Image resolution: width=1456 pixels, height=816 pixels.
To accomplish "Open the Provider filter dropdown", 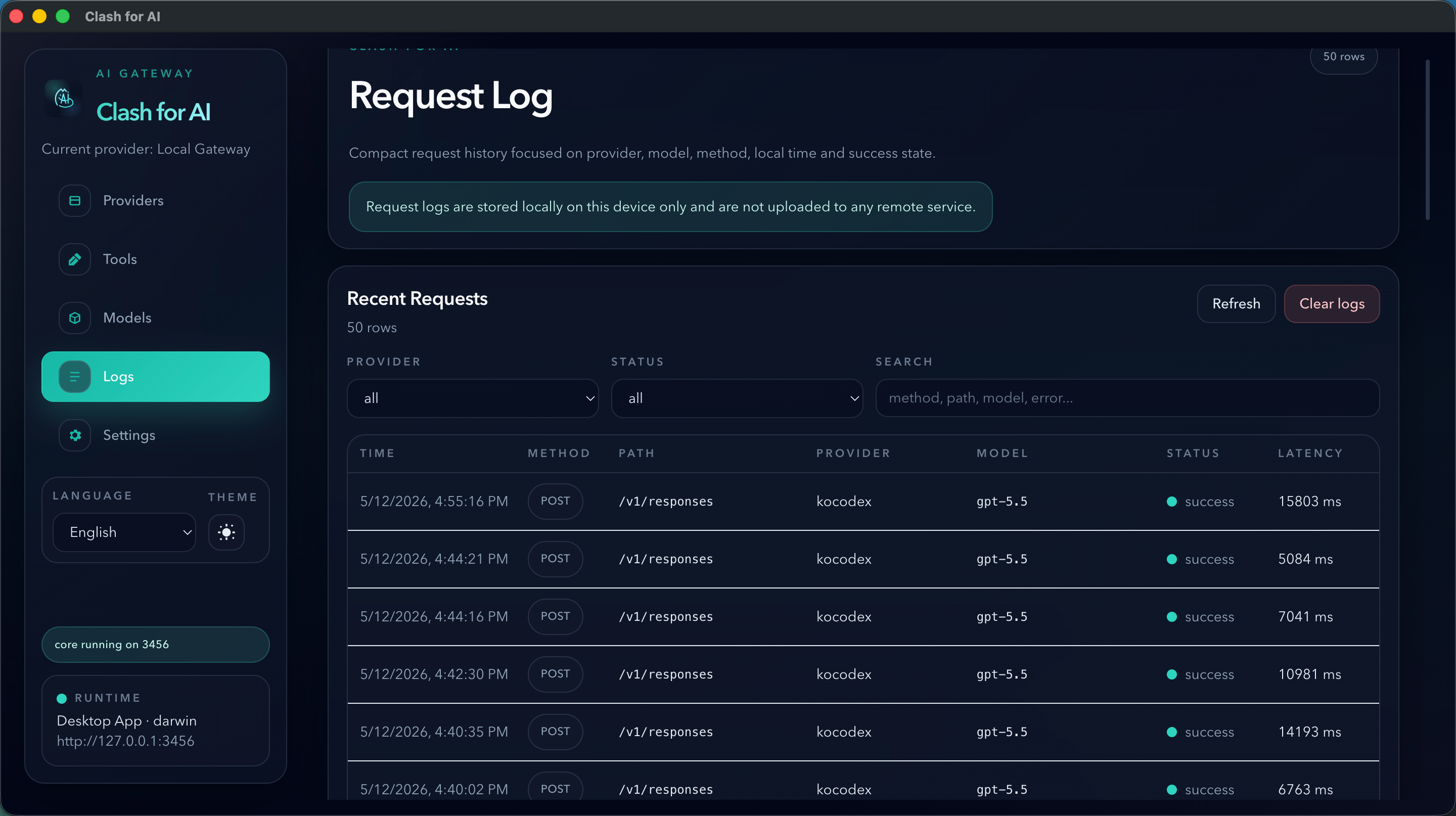I will tap(473, 398).
